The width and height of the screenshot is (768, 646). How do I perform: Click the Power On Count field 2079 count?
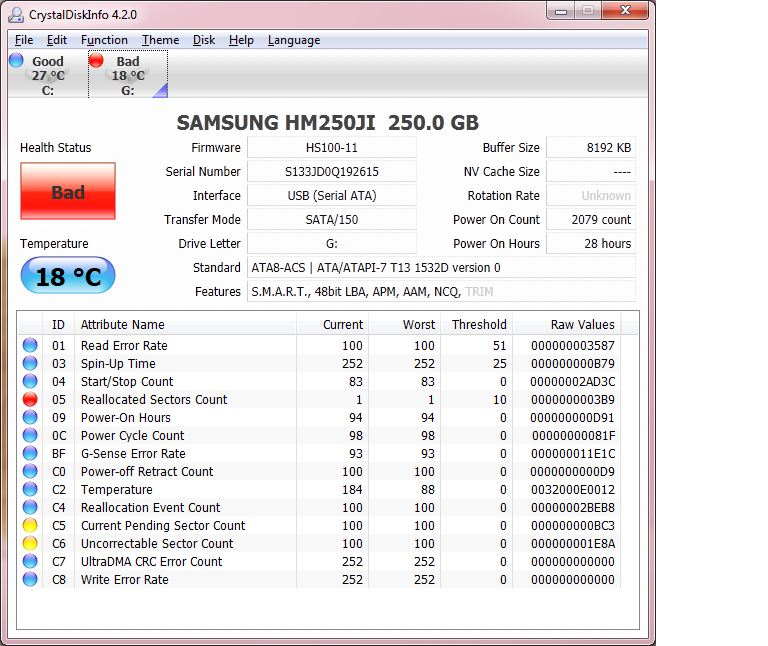(591, 219)
